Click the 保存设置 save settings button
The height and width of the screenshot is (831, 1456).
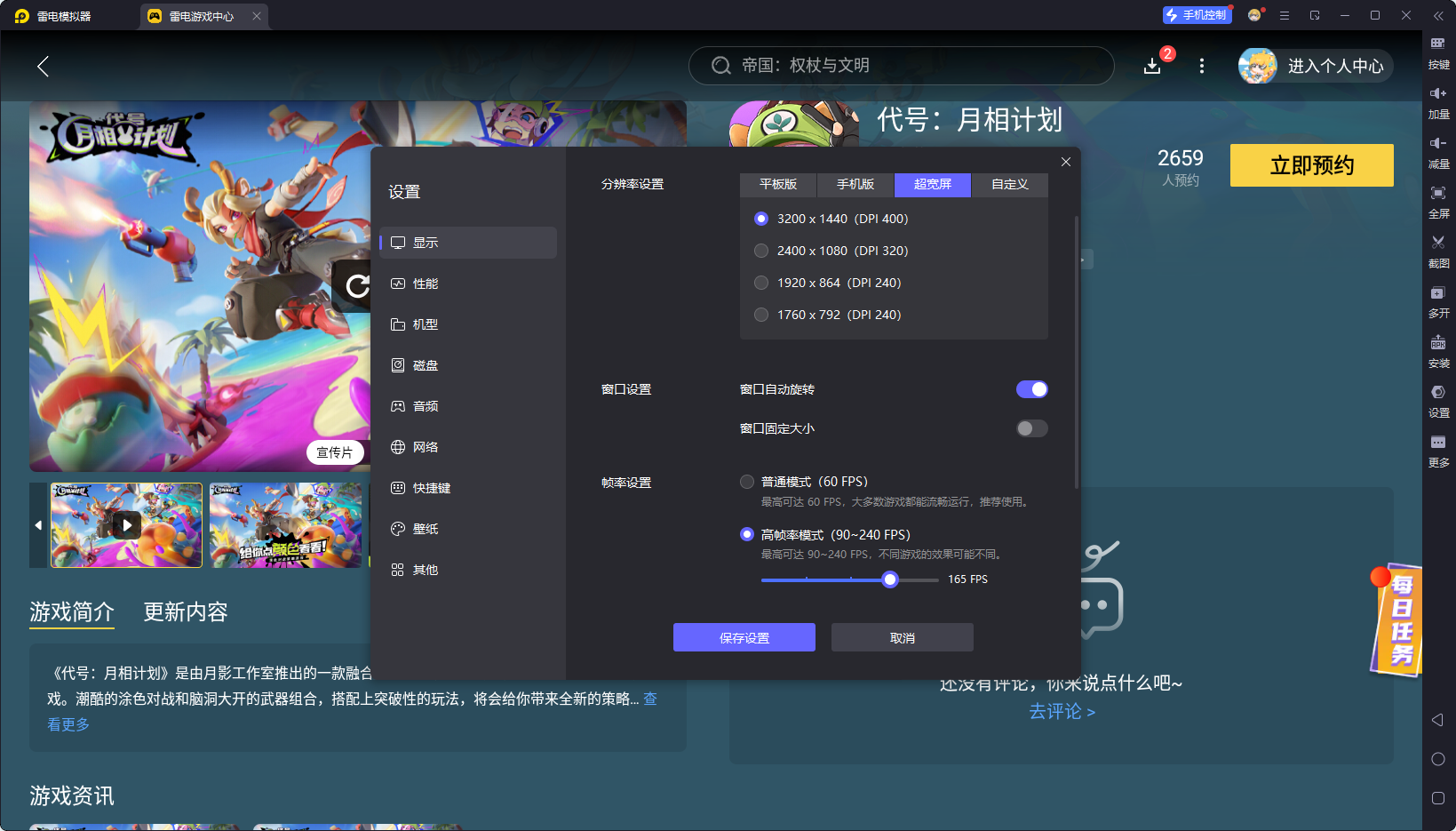744,637
